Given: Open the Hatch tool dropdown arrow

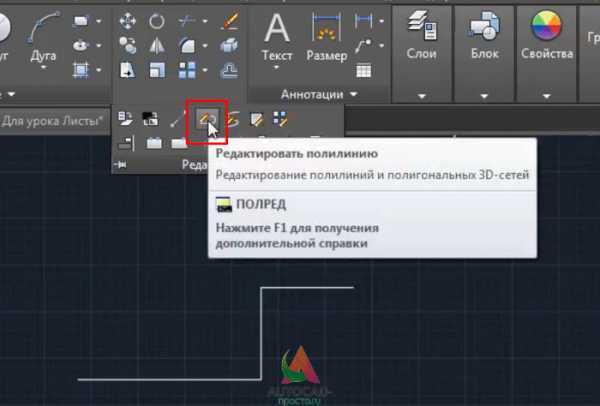Looking at the screenshot, I should pyautogui.click(x=99, y=70).
